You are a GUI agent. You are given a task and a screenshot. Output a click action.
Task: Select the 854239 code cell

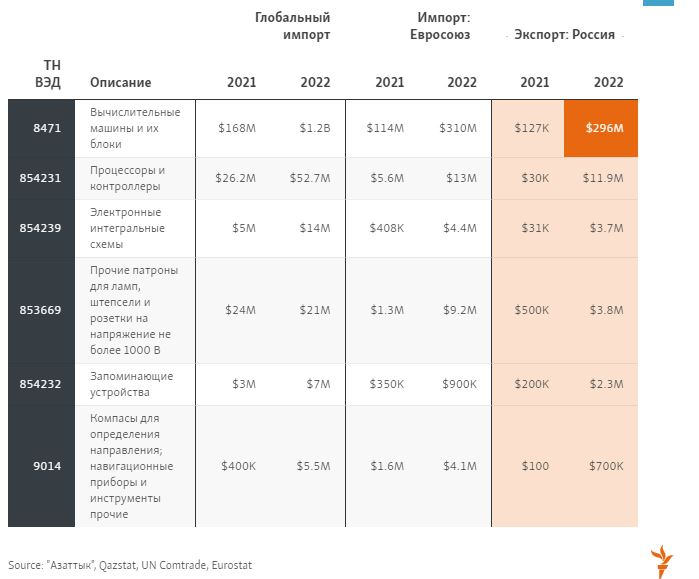click(x=41, y=228)
